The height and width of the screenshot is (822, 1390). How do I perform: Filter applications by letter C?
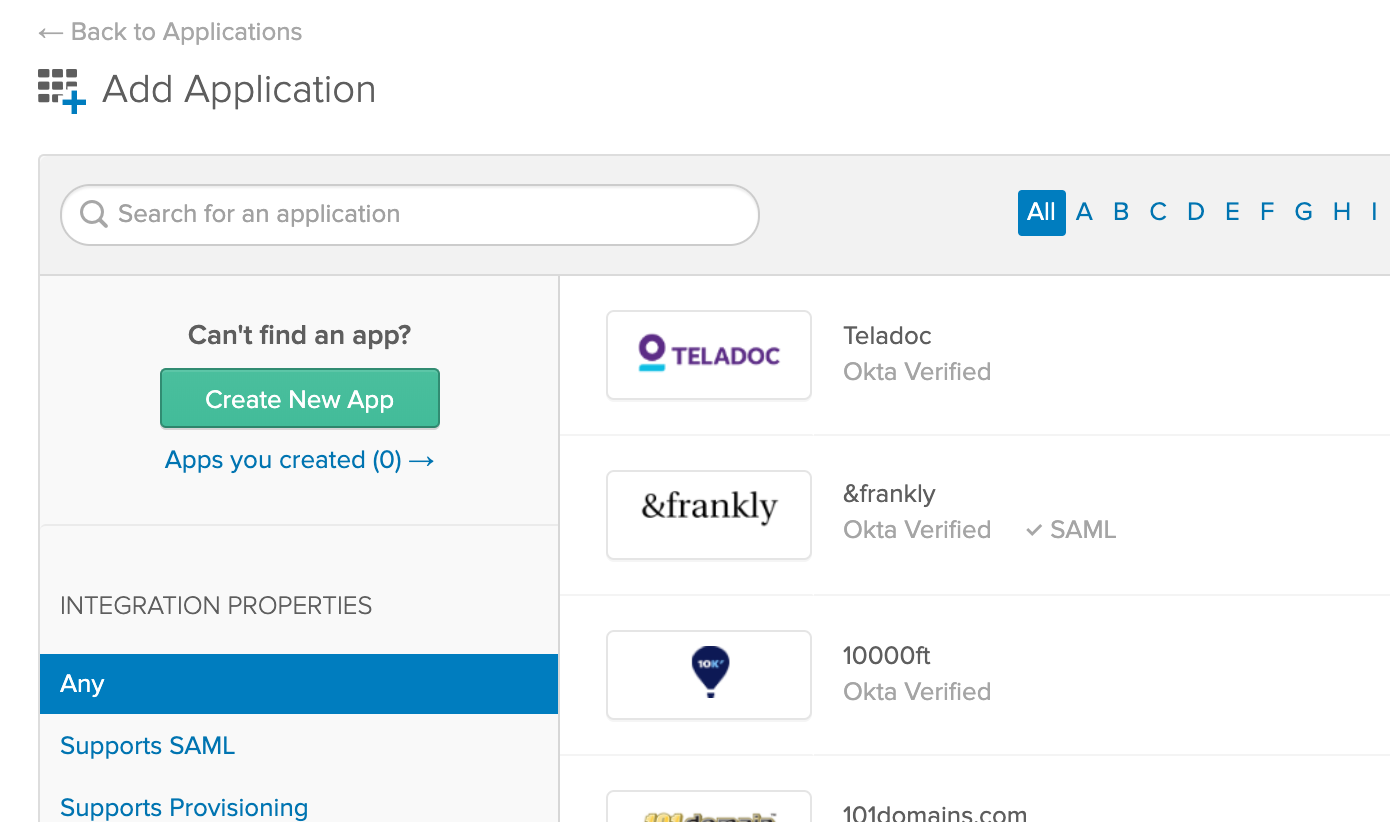point(1158,212)
